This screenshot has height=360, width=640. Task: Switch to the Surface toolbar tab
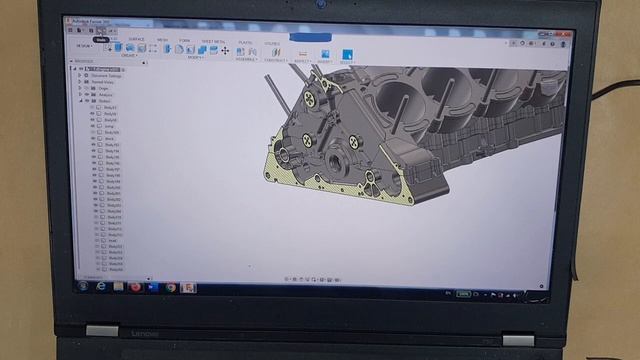136,39
